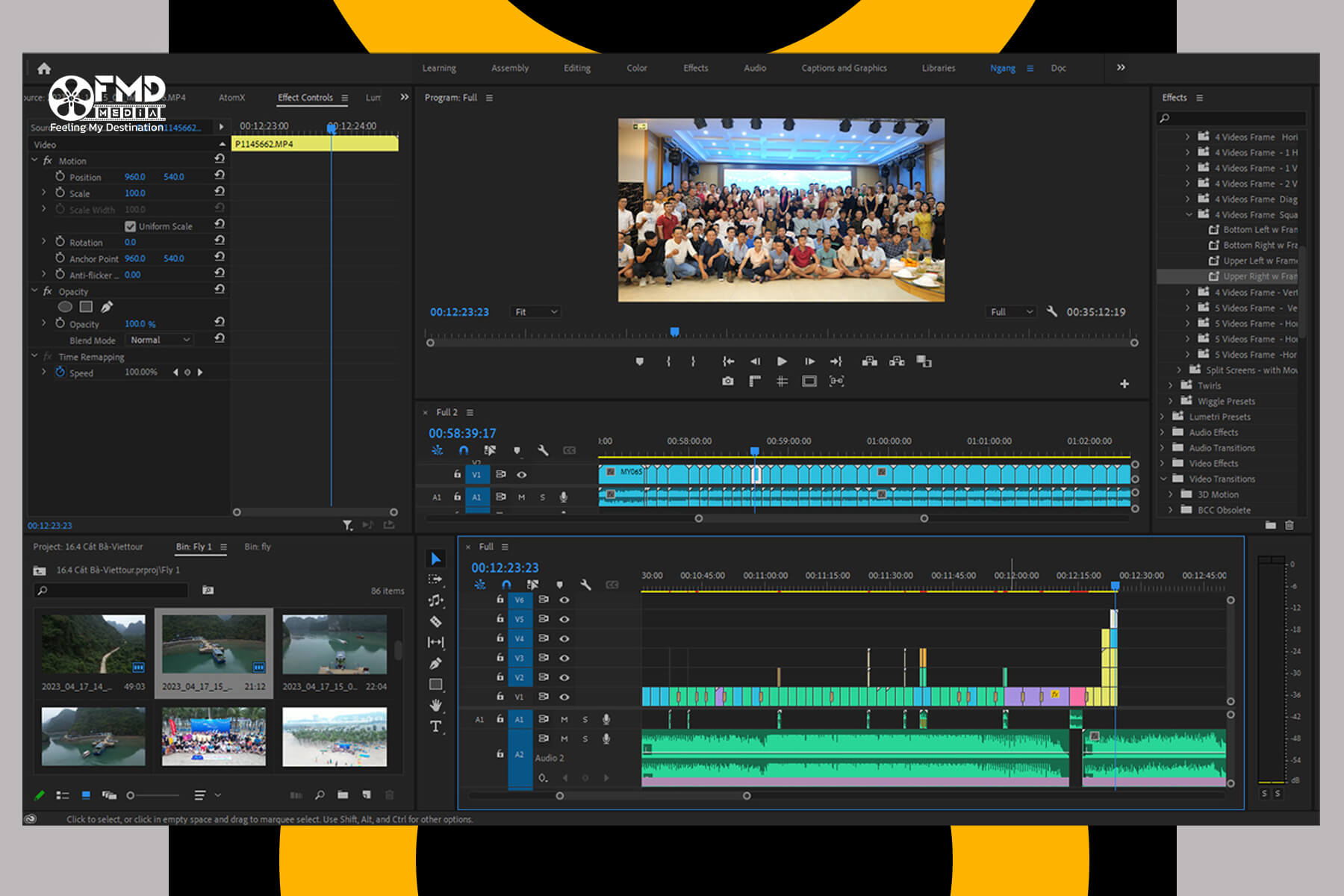Enable the Uniform Scale checkbox

coord(131,225)
